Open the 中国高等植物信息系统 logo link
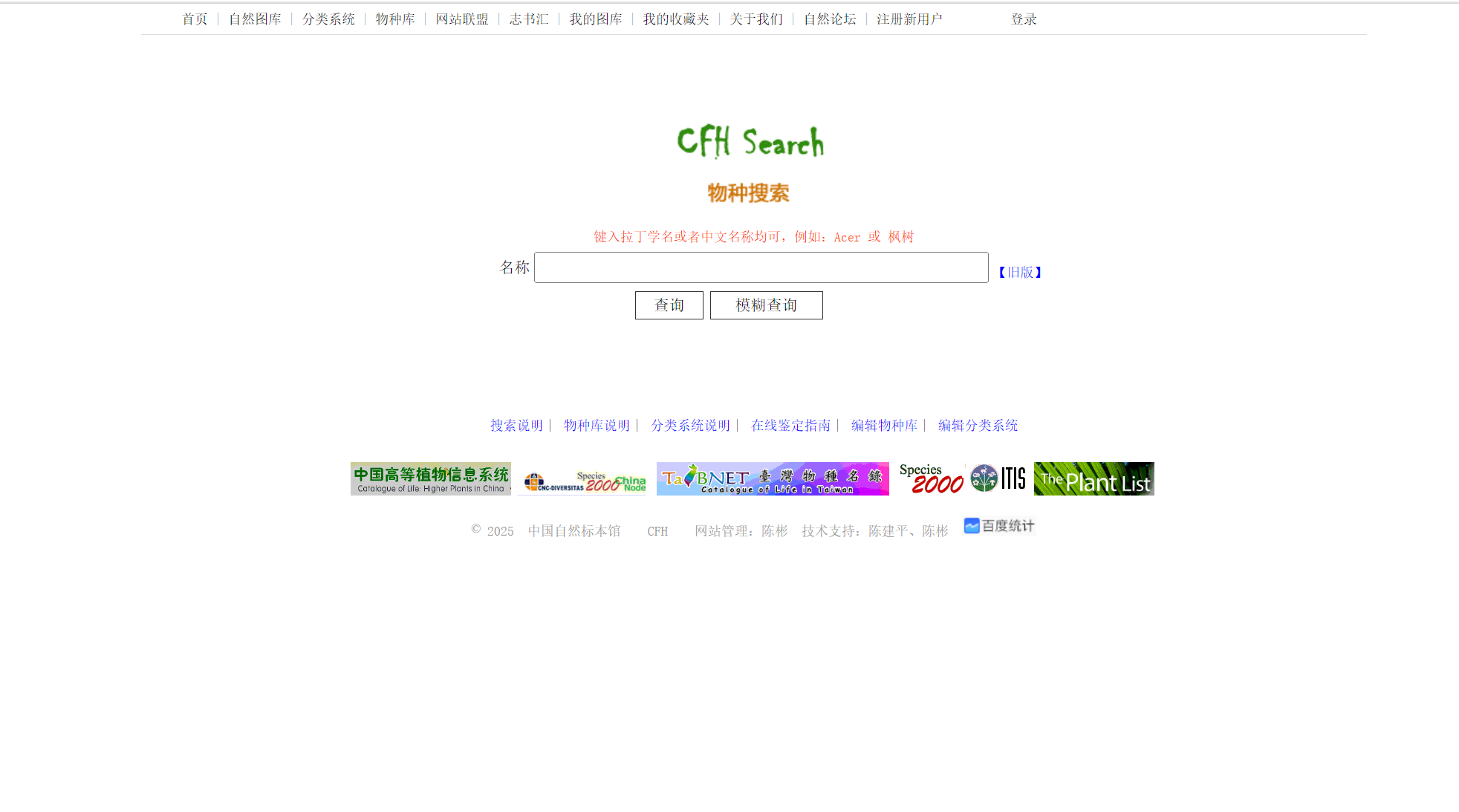The height and width of the screenshot is (812, 1459). [x=429, y=478]
